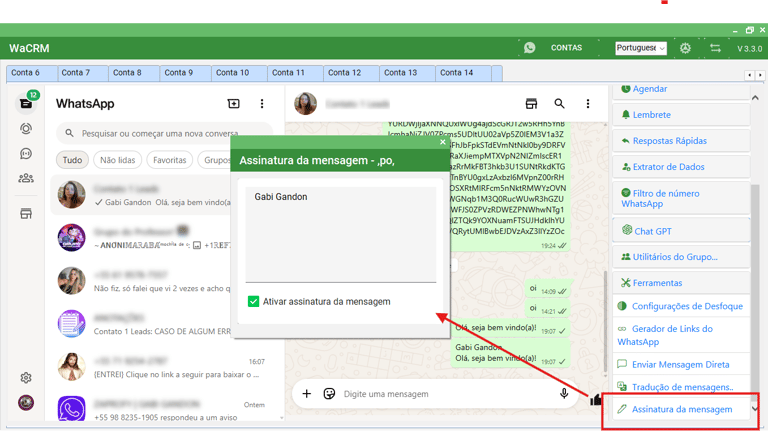
Task: Open the emoji picker
Action: [x=329, y=393]
